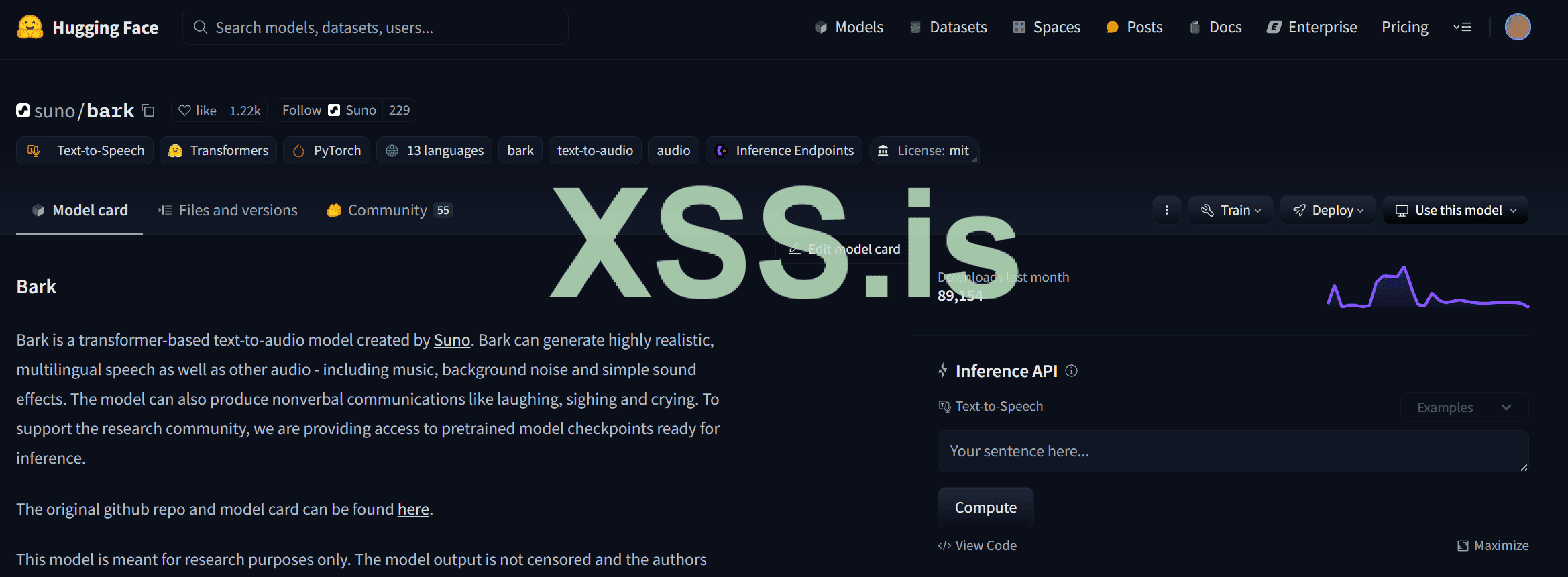
Task: Copy model name with the copy icon
Action: 148,111
